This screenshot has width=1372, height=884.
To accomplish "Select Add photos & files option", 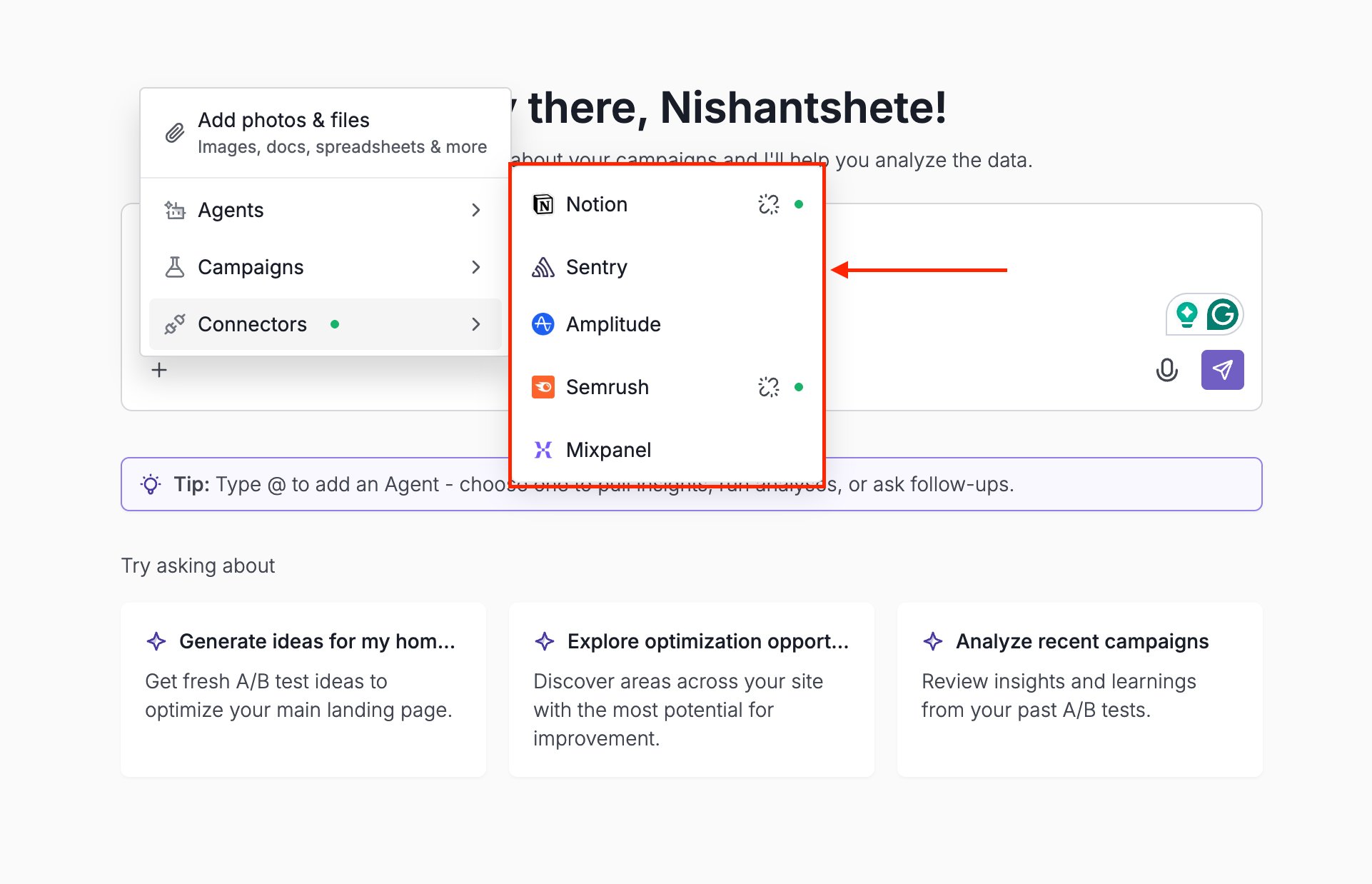I will 326,133.
